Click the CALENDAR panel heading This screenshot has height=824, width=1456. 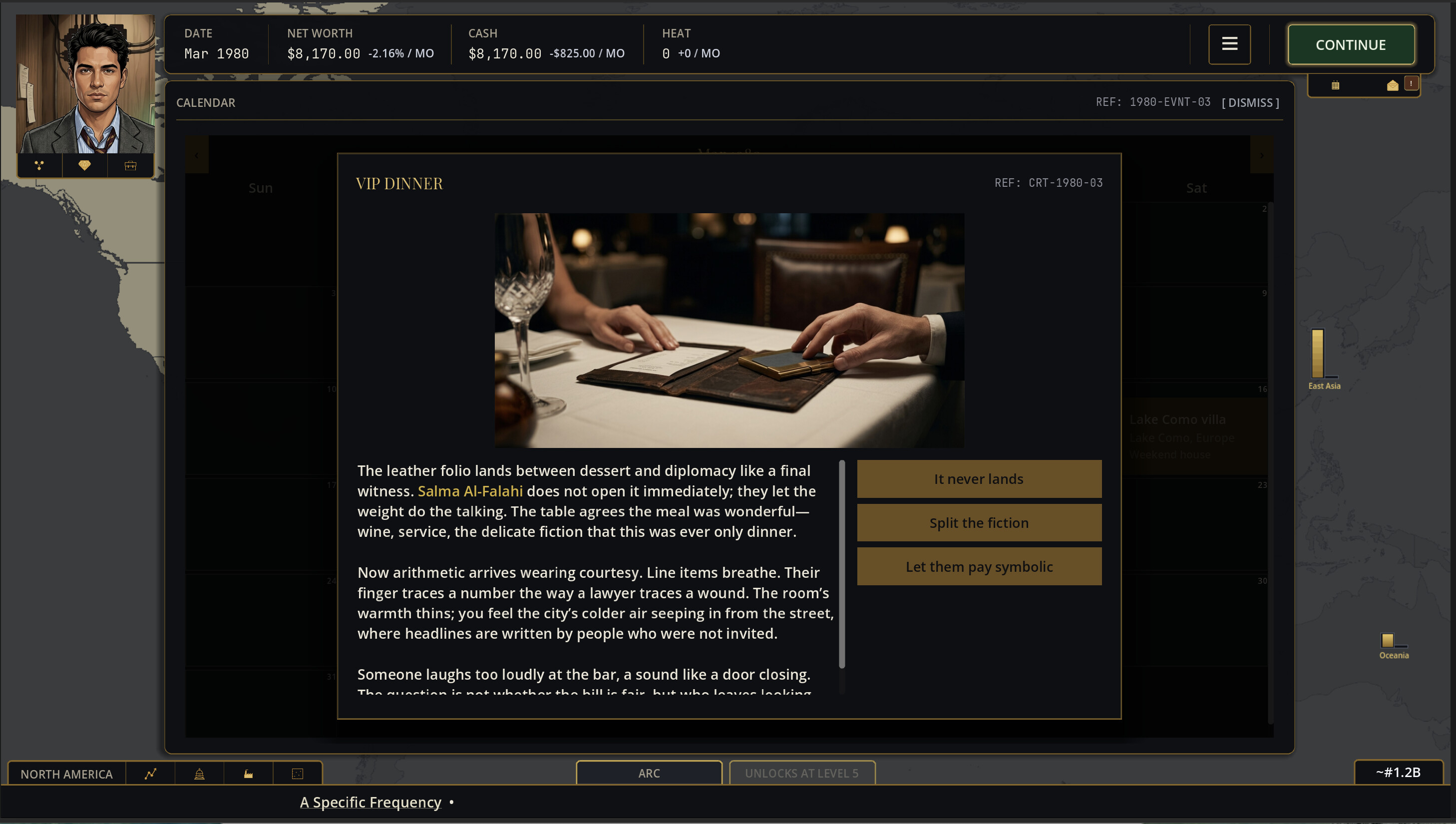205,102
